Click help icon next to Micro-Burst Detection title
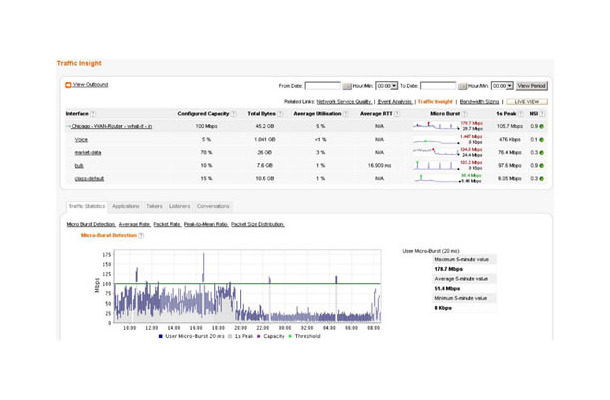 pos(141,235)
